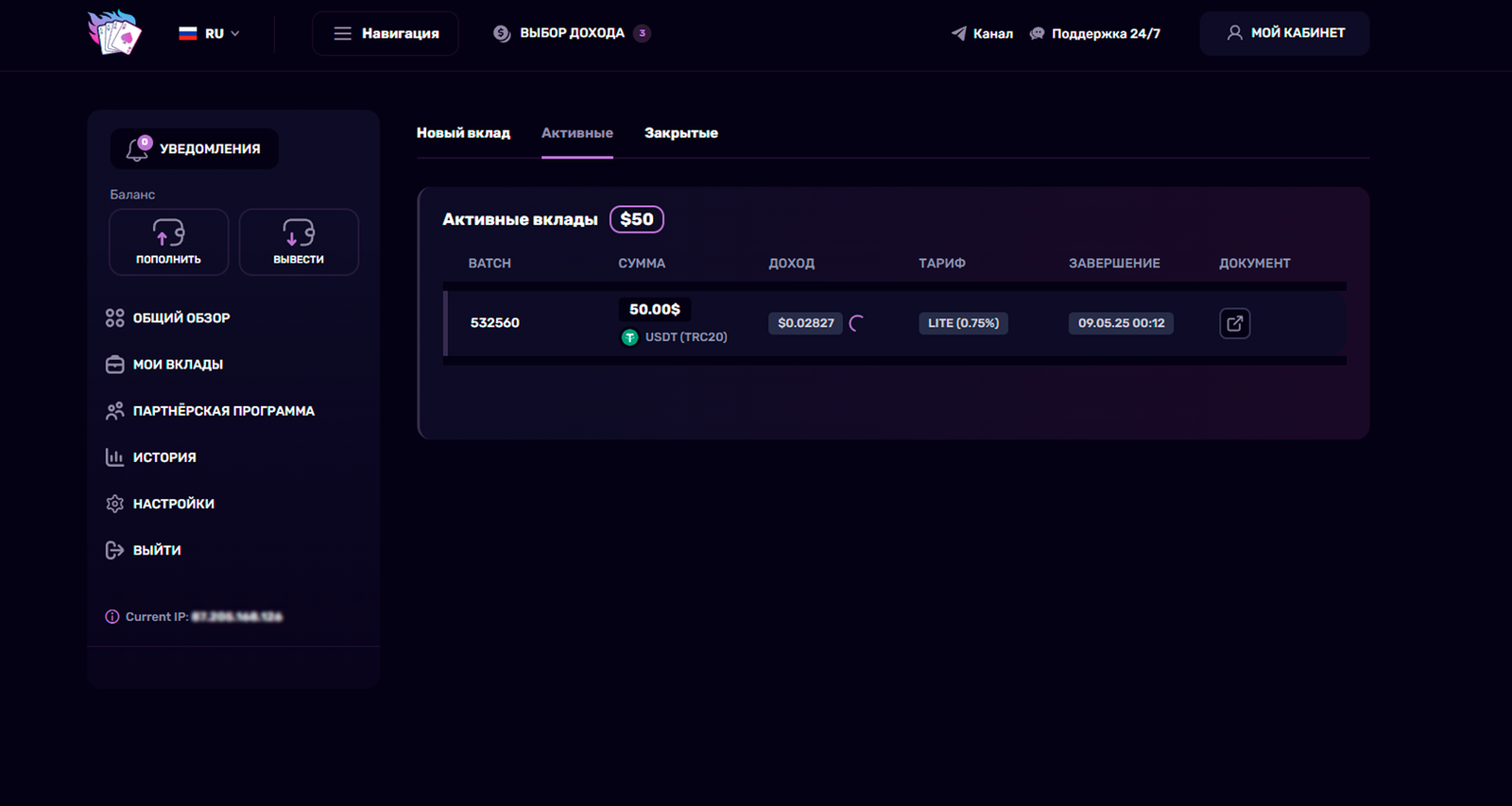The width and height of the screenshot is (1512, 806).
Task: Go to Партнёрская программа in sidebar
Action: (x=223, y=411)
